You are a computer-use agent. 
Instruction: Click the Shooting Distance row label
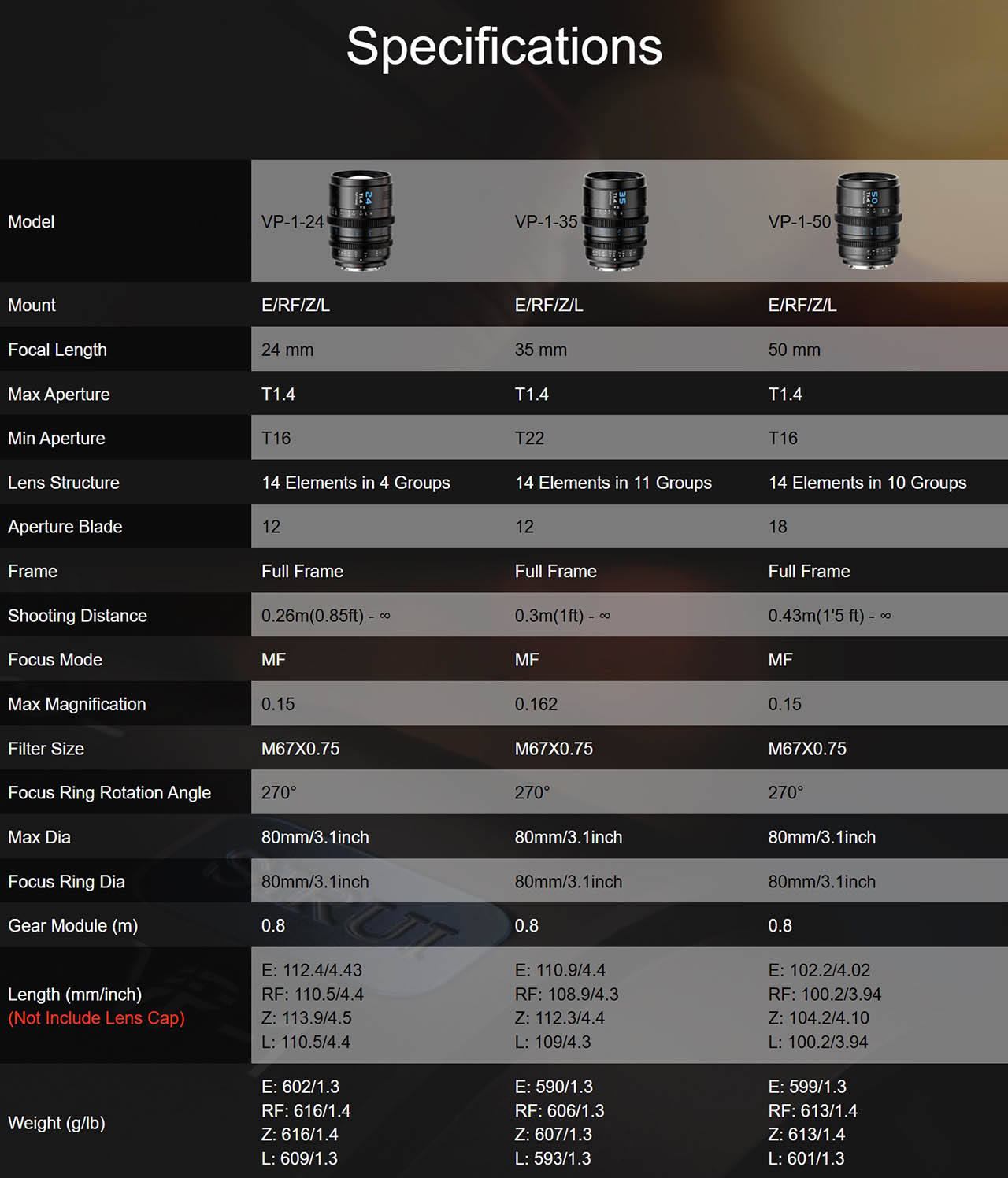point(77,616)
